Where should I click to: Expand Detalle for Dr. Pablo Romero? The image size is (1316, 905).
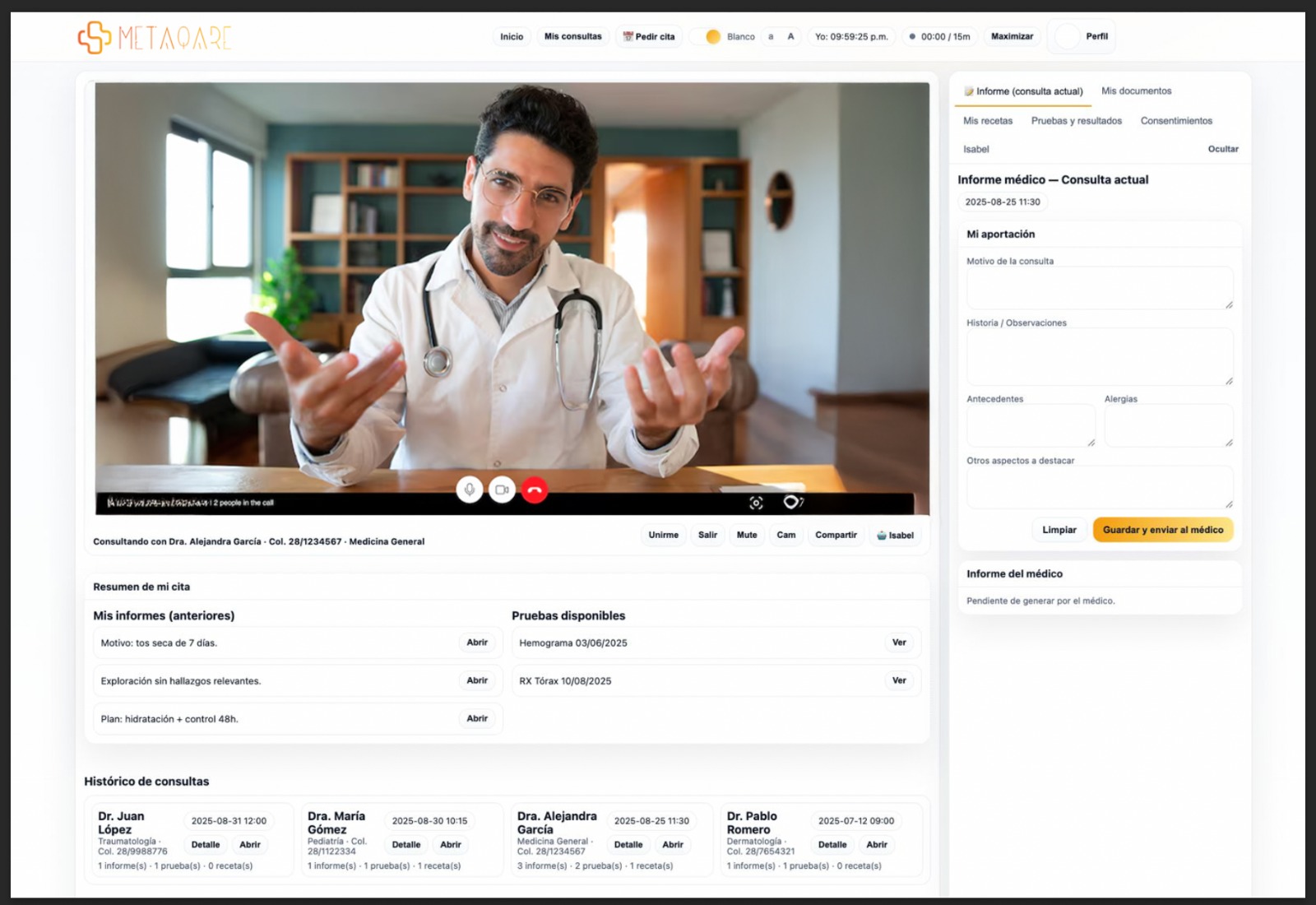click(x=832, y=845)
